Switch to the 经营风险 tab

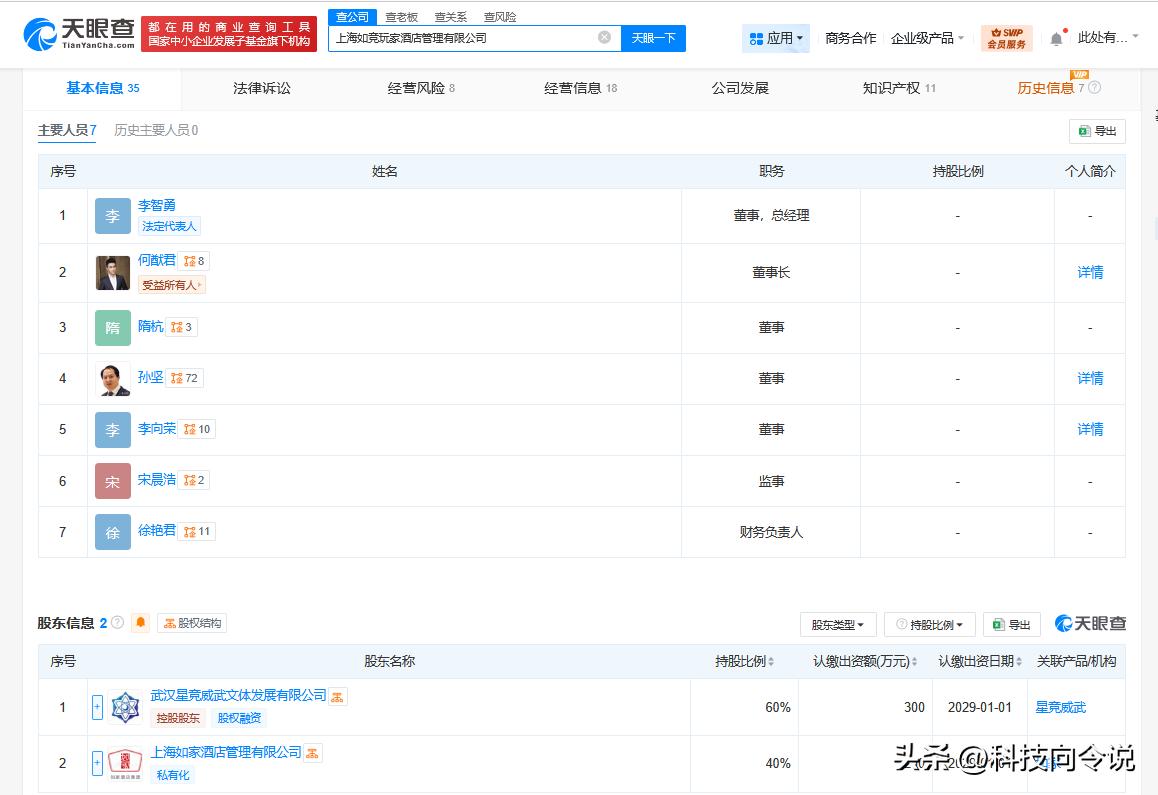pyautogui.click(x=421, y=89)
